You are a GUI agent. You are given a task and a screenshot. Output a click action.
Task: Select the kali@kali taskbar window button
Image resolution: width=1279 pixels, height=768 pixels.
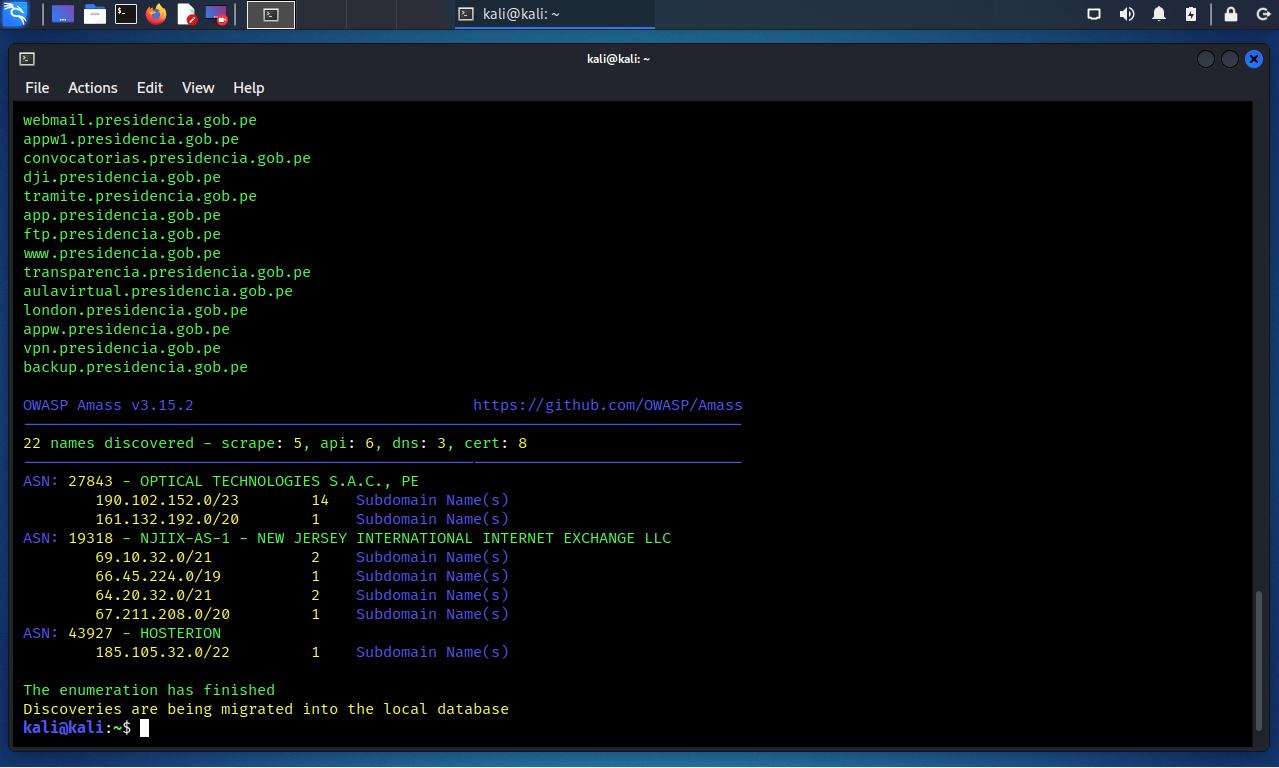point(554,14)
